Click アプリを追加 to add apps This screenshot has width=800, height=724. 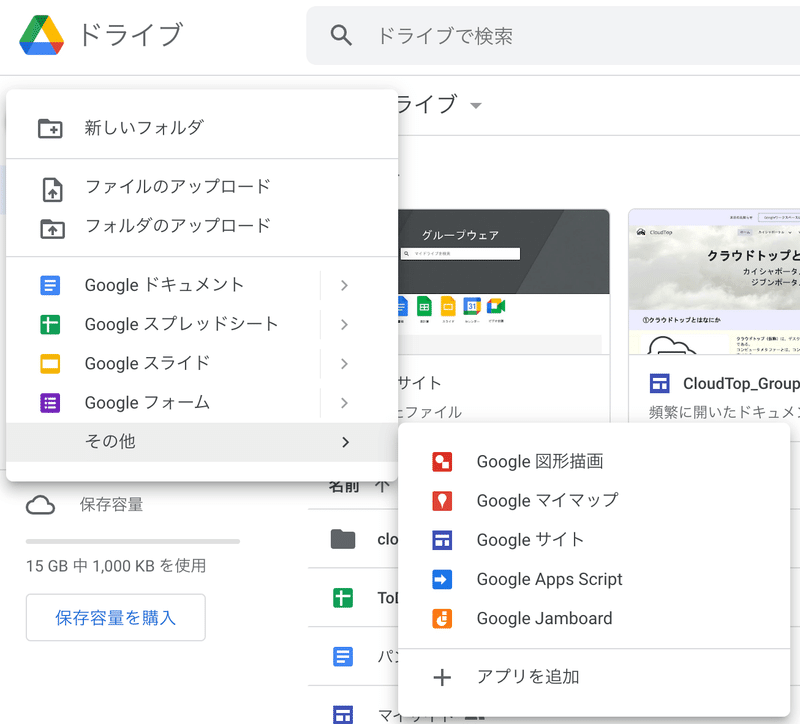pyautogui.click(x=527, y=677)
